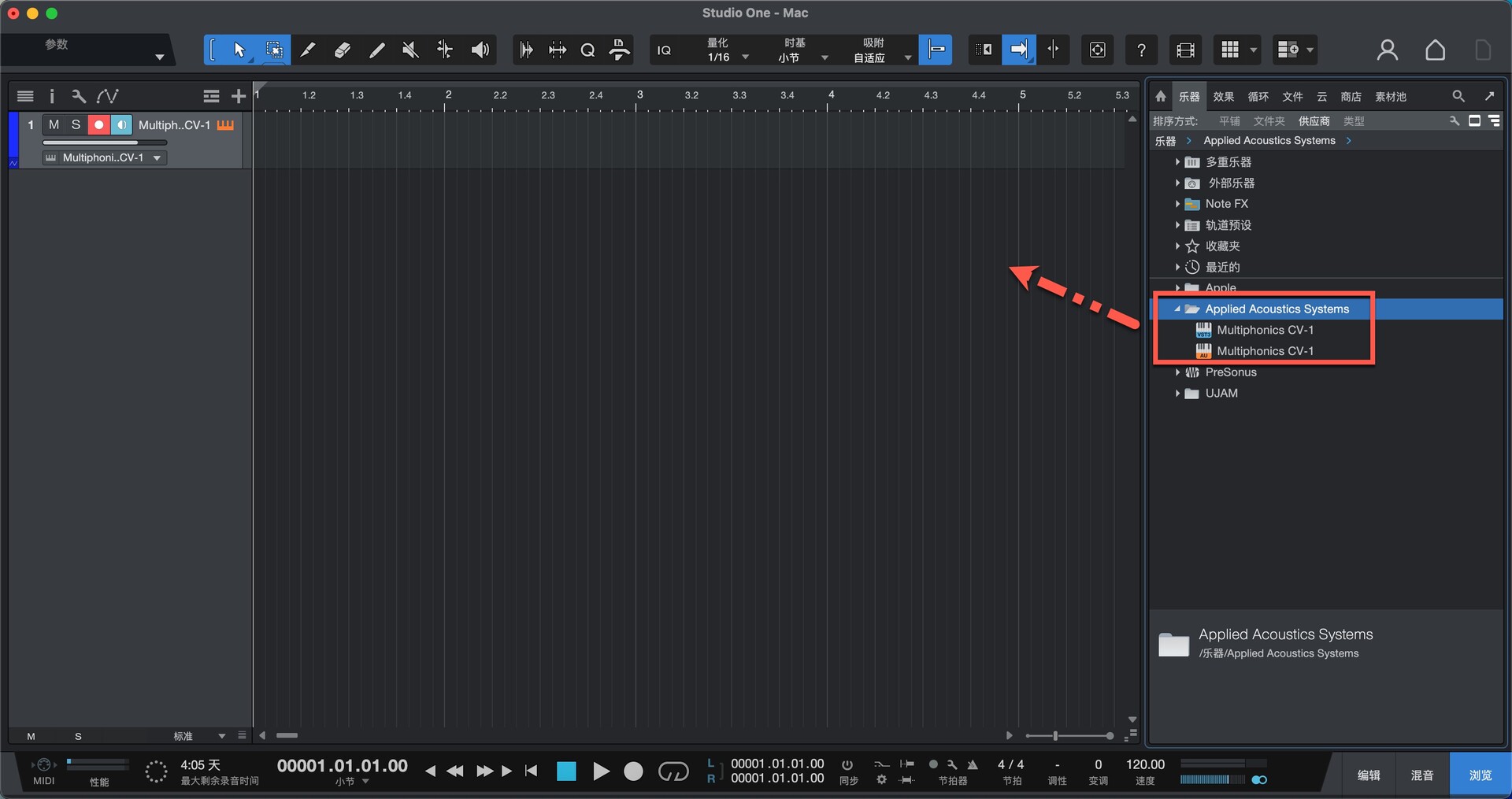Search the browser with the magnifier icon
Image resolution: width=1512 pixels, height=799 pixels.
[x=1458, y=96]
